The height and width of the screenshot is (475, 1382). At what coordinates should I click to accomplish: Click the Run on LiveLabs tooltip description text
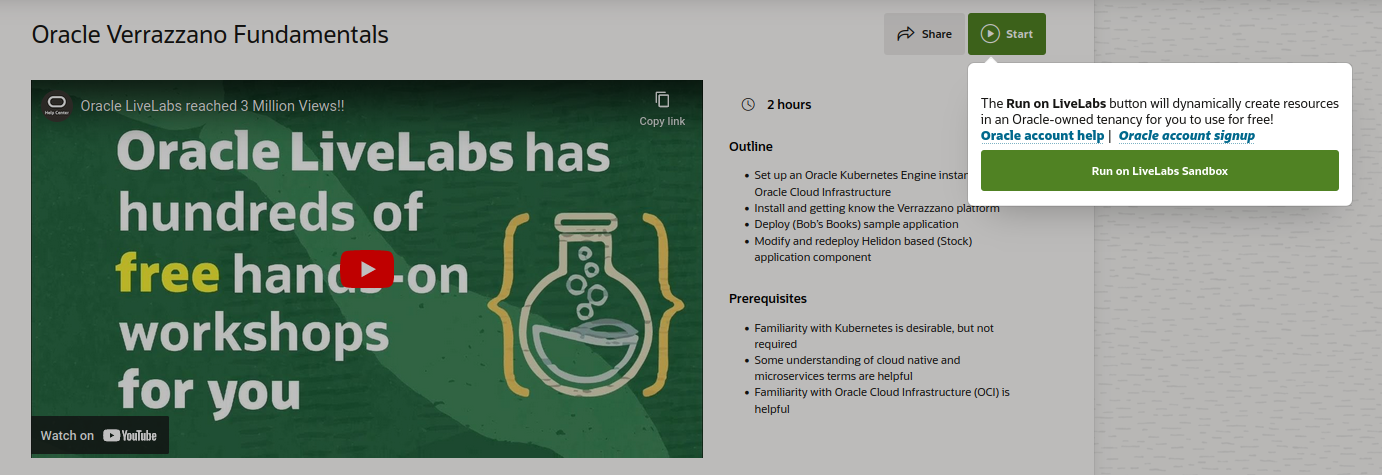pyautogui.click(x=1160, y=111)
